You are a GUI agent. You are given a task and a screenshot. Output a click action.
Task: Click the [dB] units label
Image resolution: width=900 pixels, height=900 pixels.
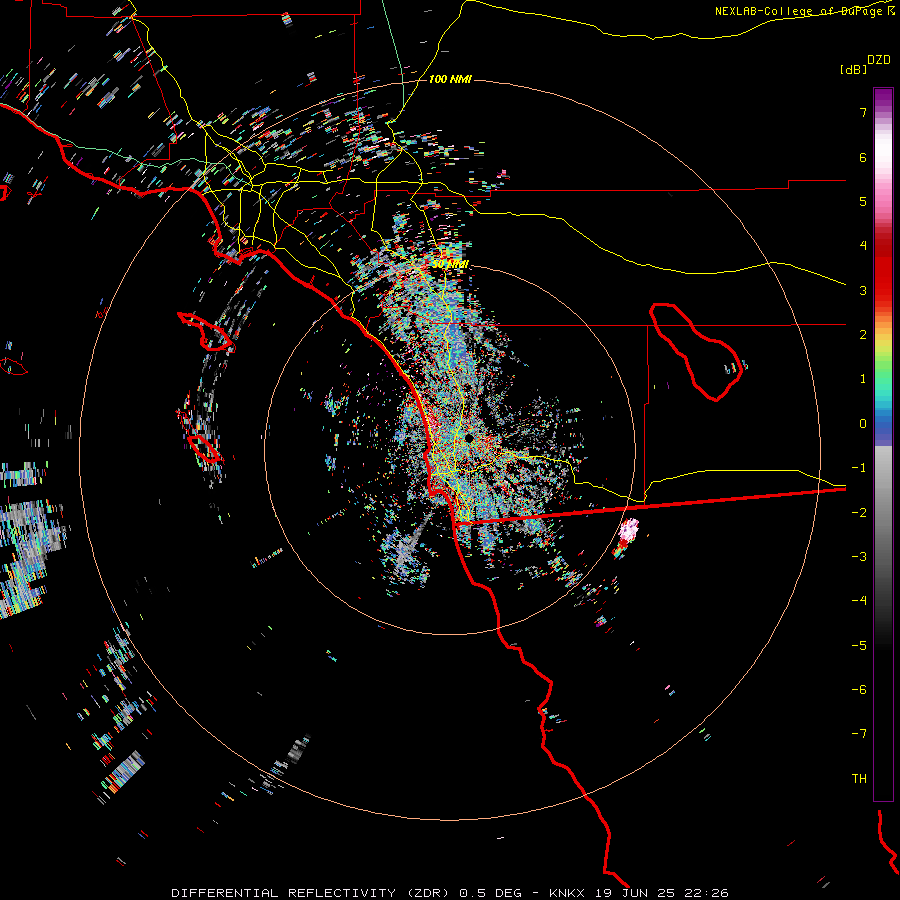tap(854, 69)
